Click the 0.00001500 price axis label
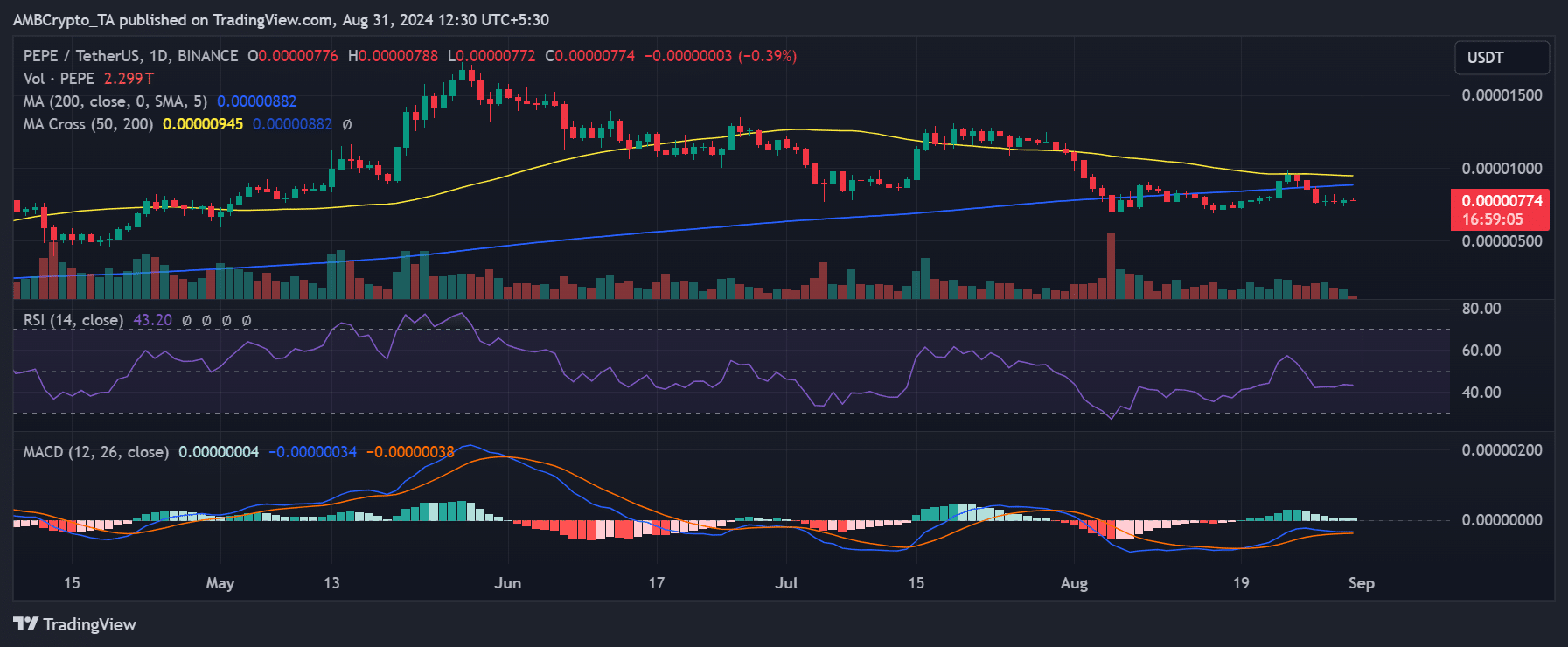 1502,95
